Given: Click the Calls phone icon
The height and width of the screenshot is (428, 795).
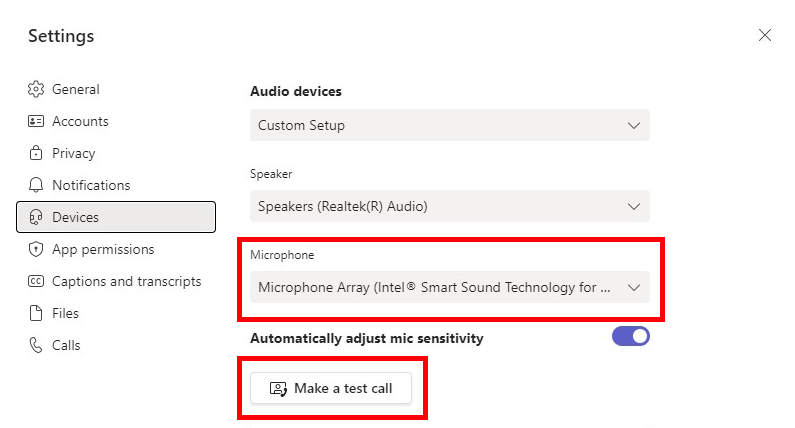Looking at the screenshot, I should click(36, 345).
